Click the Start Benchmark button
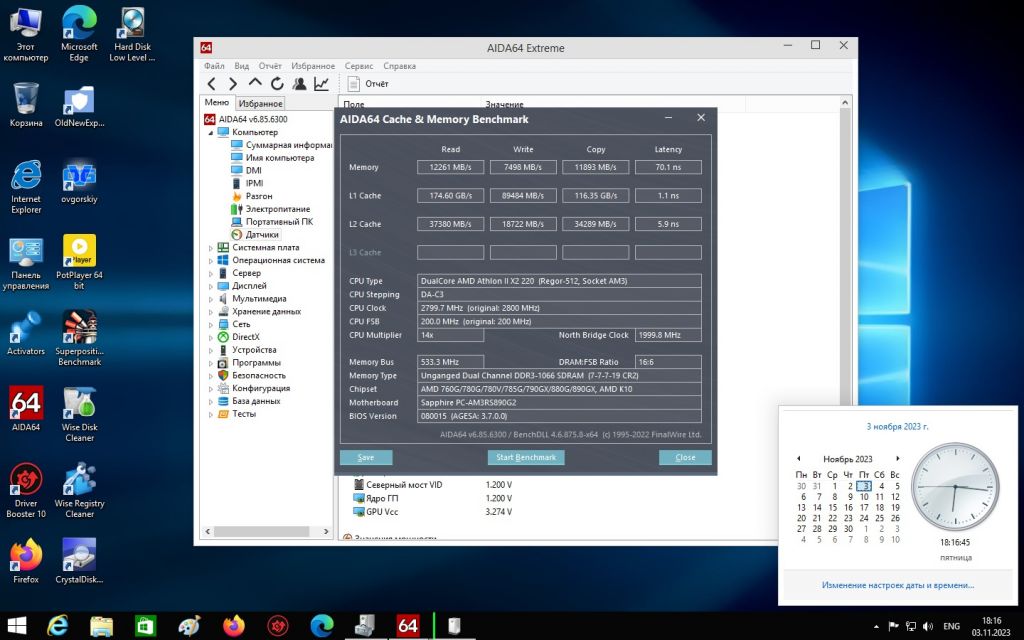 tap(526, 457)
